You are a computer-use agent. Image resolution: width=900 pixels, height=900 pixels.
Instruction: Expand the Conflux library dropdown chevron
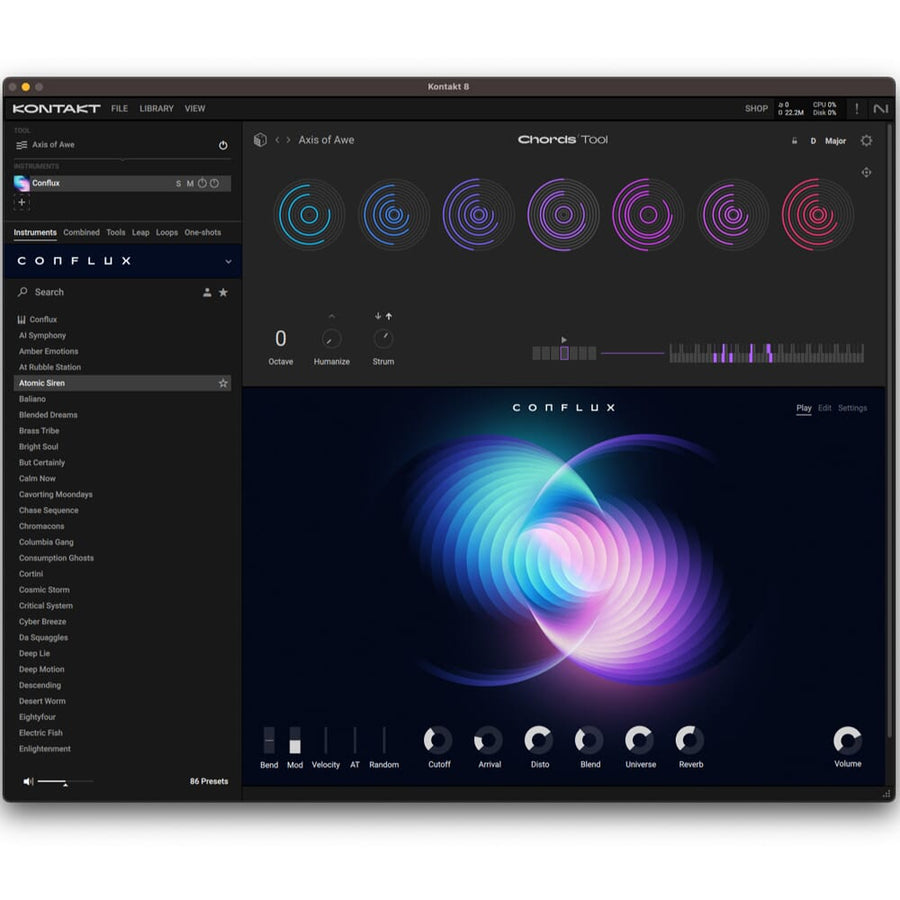228,262
